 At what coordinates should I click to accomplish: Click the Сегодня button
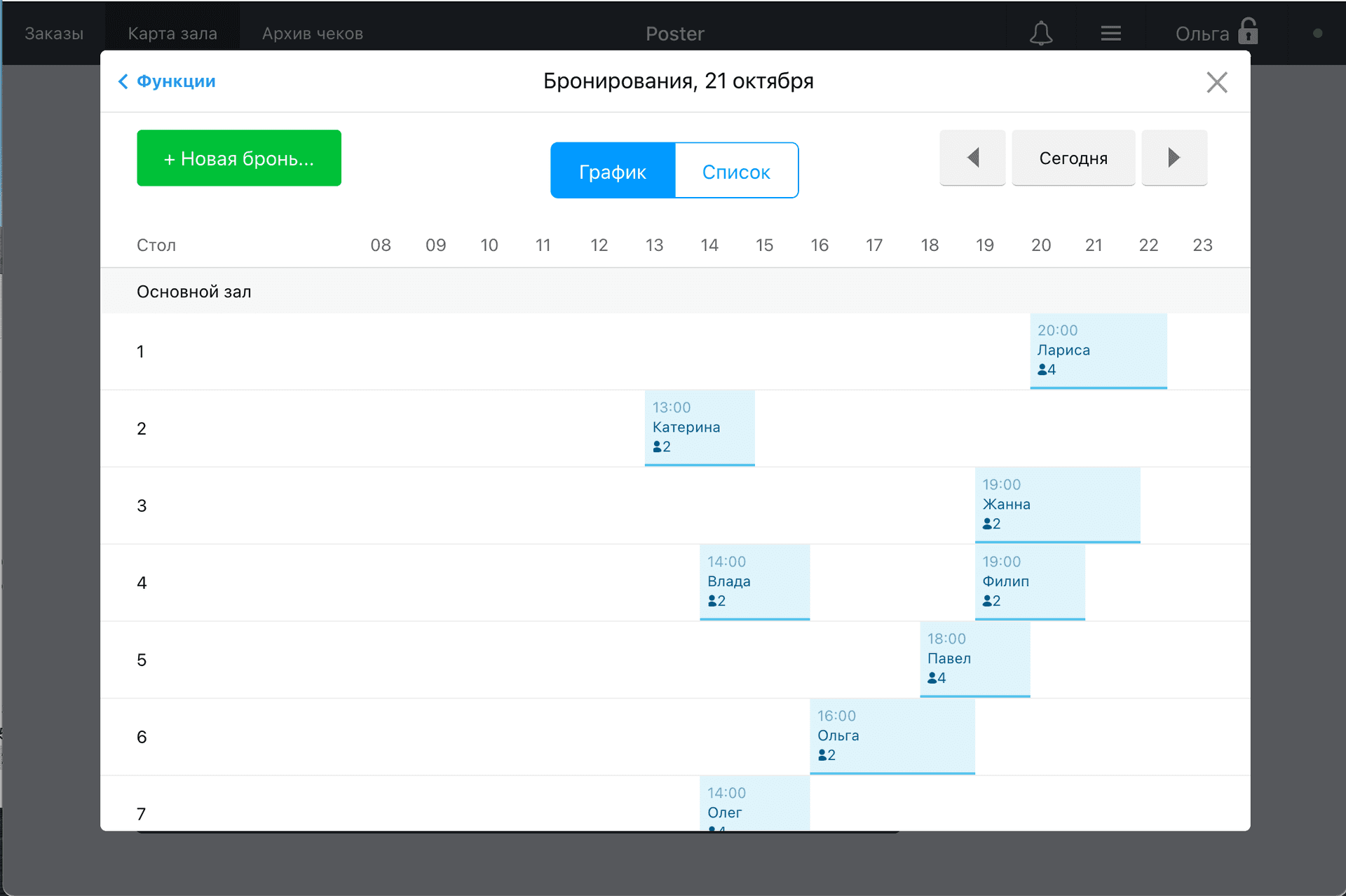(x=1073, y=158)
